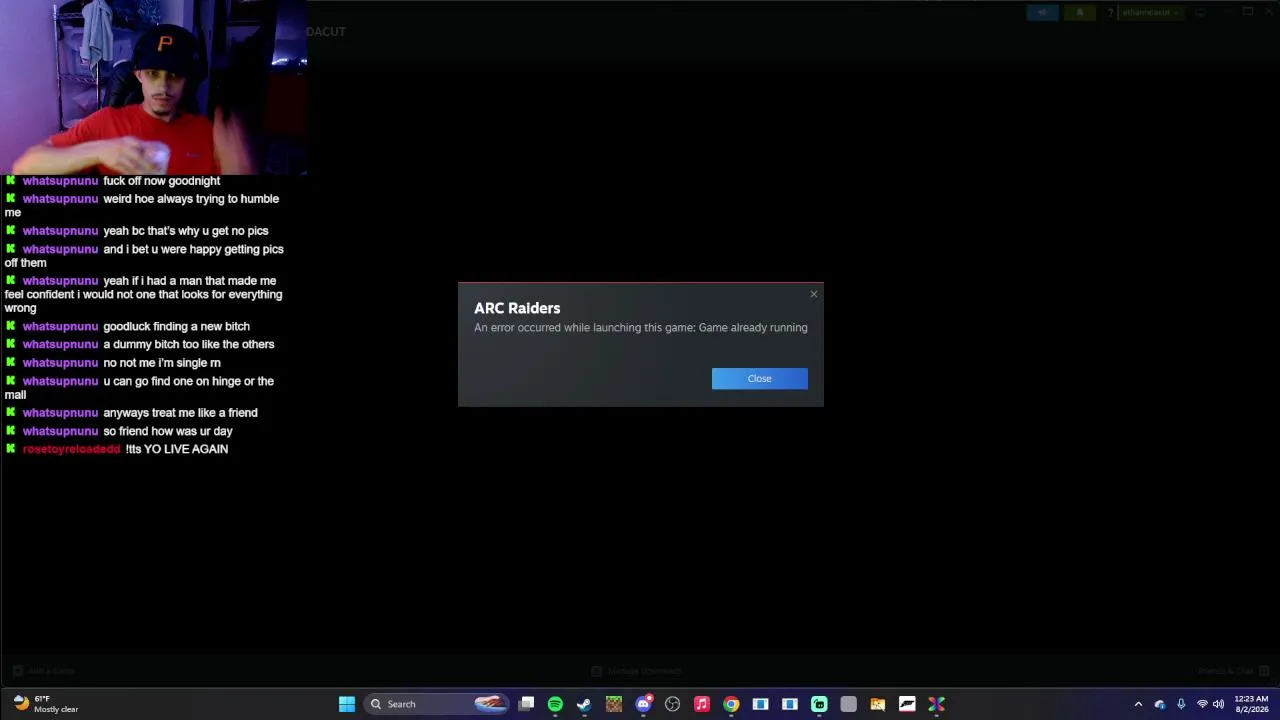This screenshot has height=720, width=1280.
Task: Open Google Chrome from the taskbar
Action: click(731, 704)
